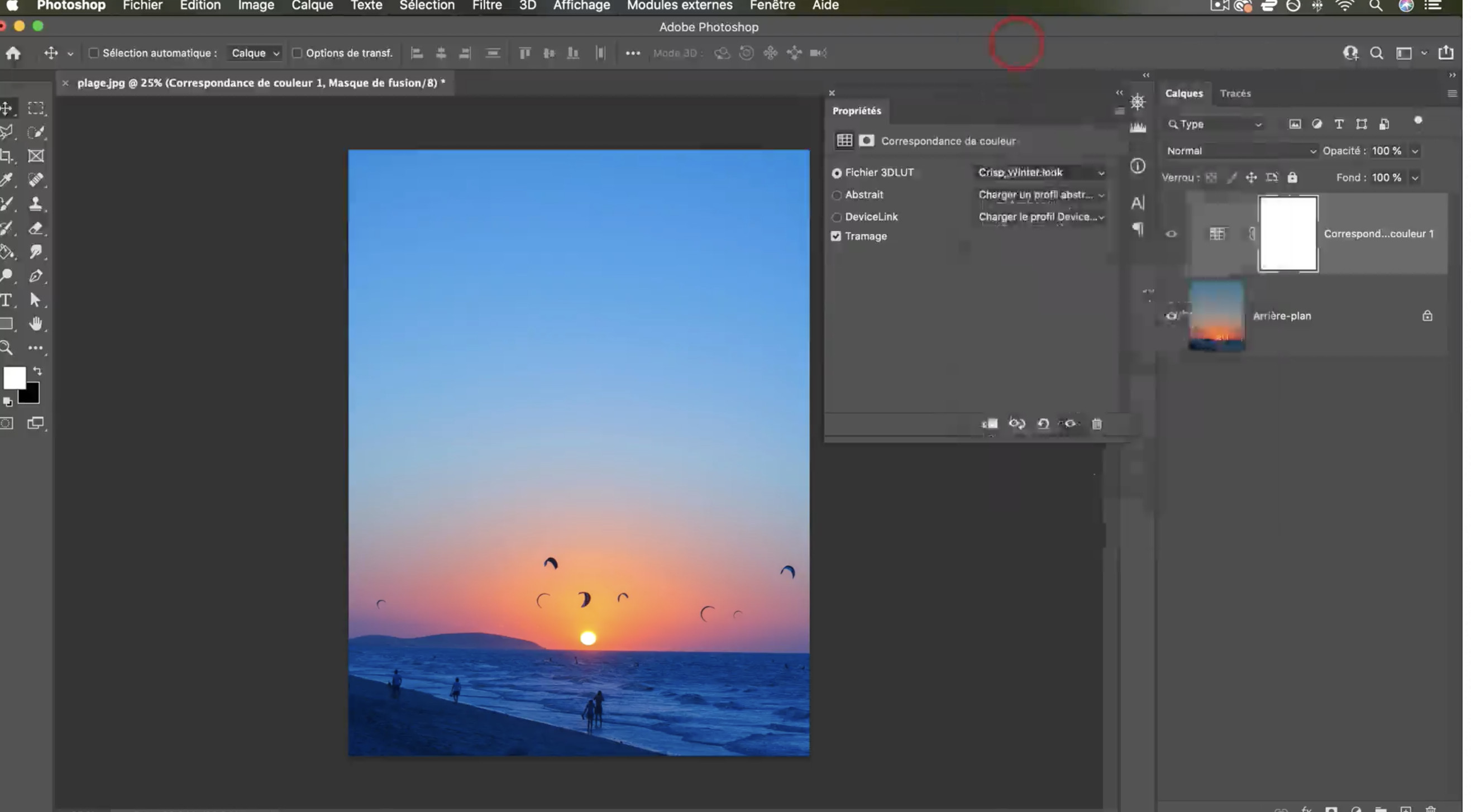Click the Clone Stamp tool
Image resolution: width=1471 pixels, height=812 pixels.
click(36, 204)
